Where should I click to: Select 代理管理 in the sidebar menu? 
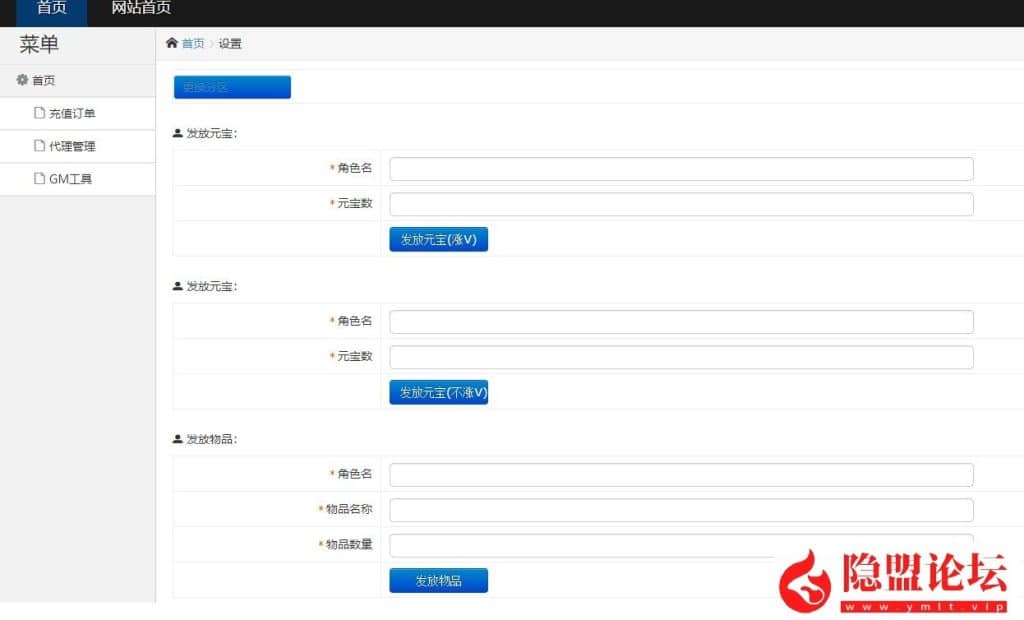click(72, 146)
